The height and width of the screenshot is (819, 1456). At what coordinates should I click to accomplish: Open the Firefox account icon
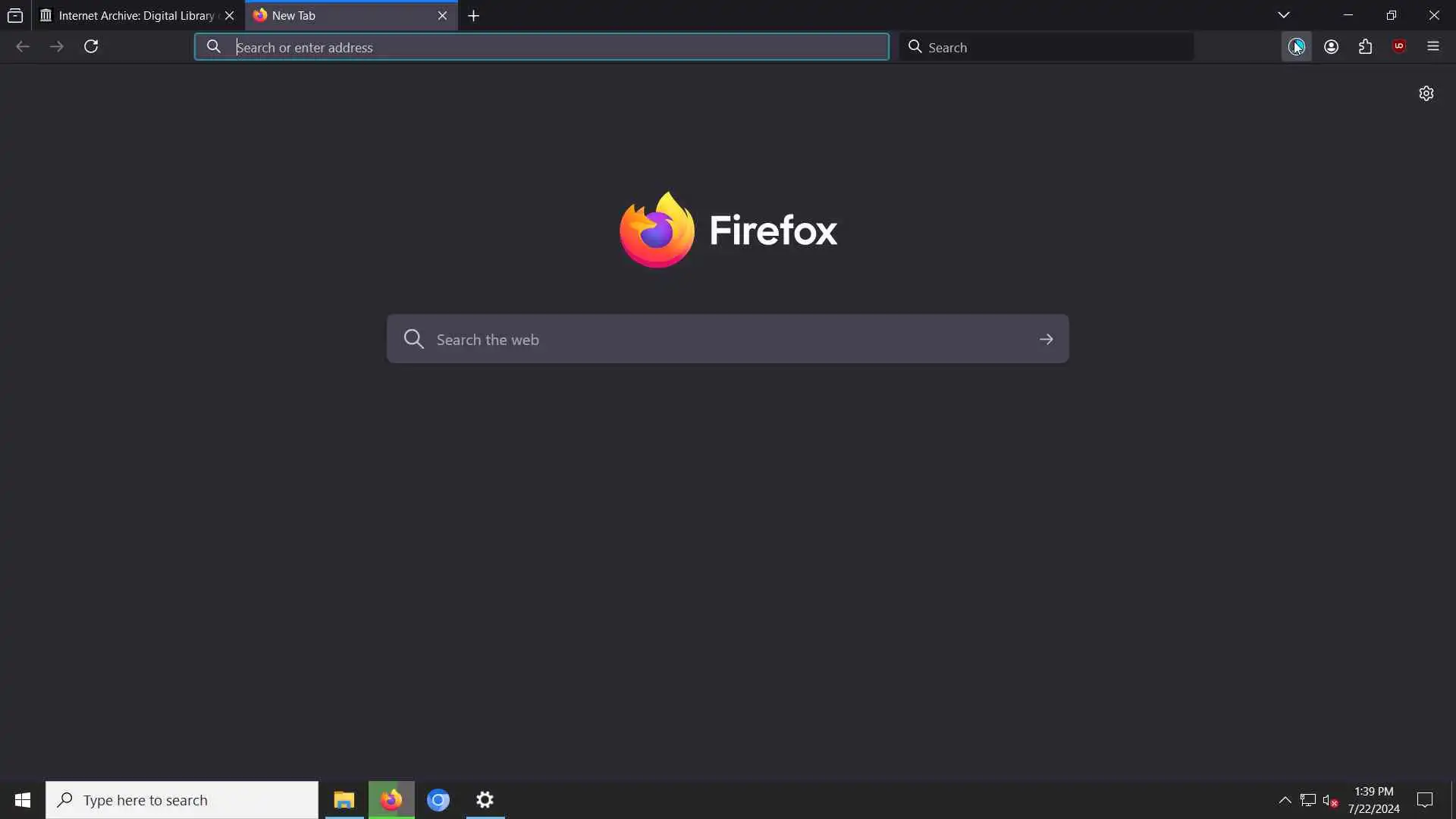coord(1331,47)
